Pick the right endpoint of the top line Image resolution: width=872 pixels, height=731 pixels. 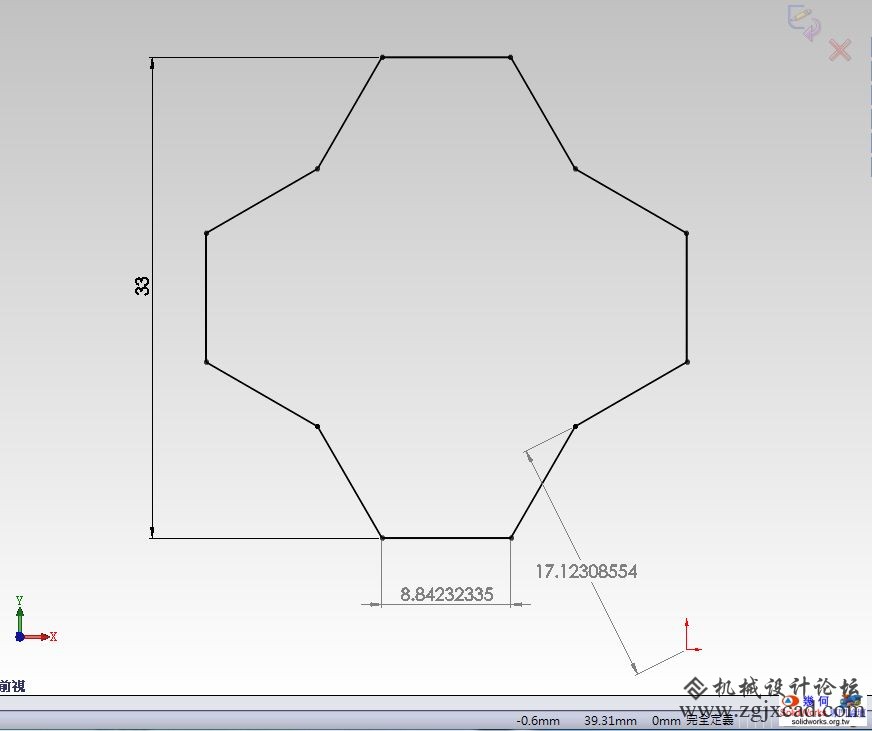(511, 57)
